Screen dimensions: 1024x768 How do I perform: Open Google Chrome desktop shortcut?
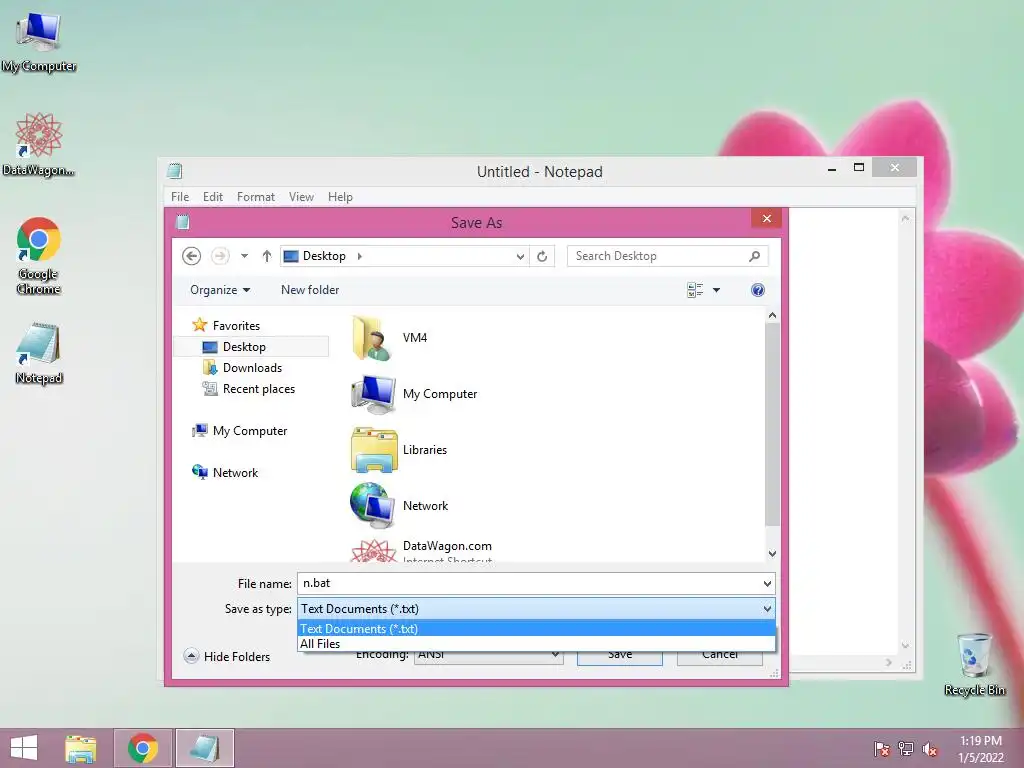click(x=39, y=256)
